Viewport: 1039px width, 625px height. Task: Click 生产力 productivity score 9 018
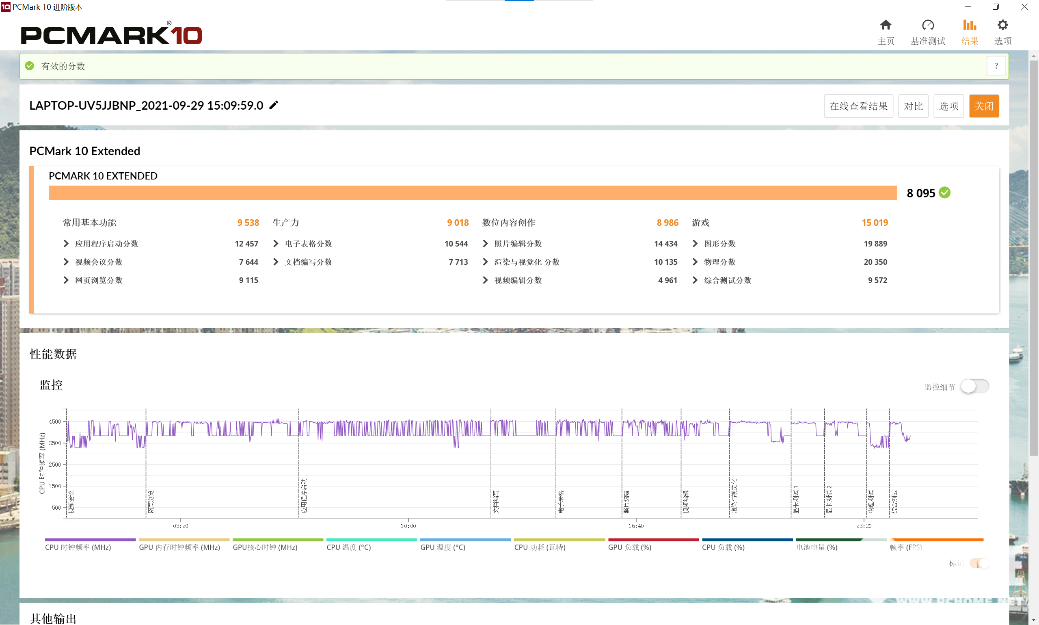coord(458,223)
